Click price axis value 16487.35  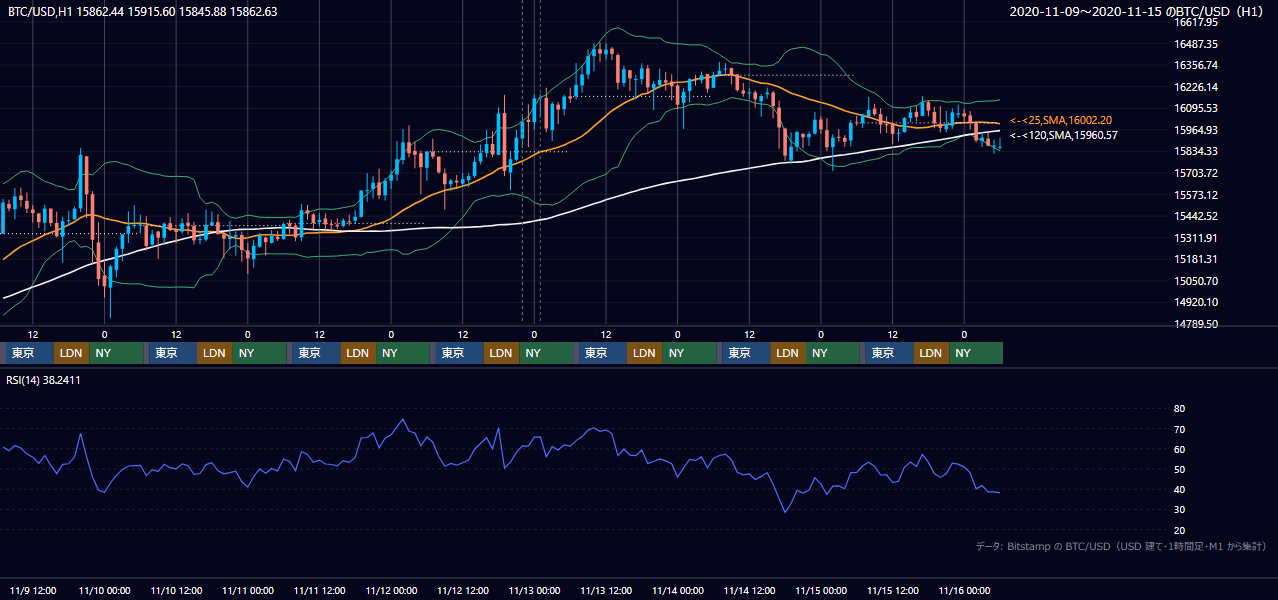coord(1195,44)
